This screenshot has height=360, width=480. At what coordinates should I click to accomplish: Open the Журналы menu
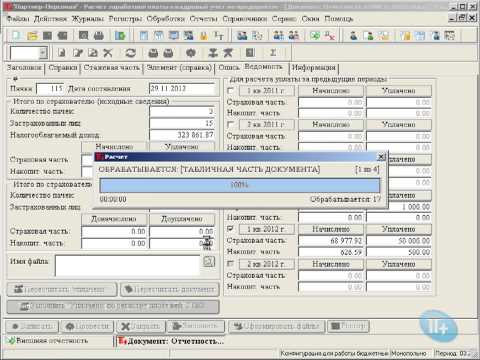88,19
